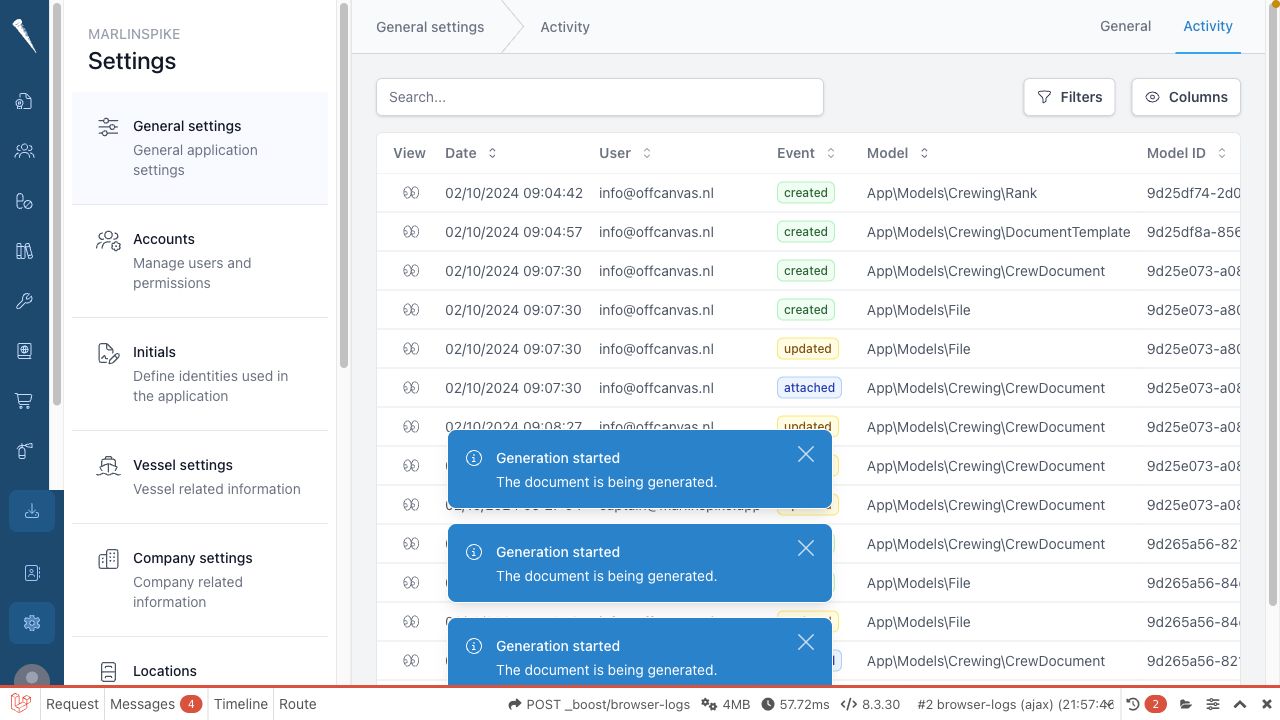Sort by the Event column
Image resolution: width=1280 pixels, height=720 pixels.
click(806, 153)
